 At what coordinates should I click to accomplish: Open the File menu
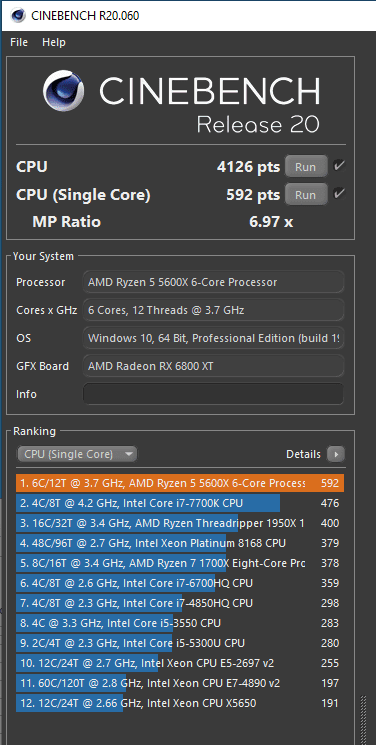pos(19,42)
